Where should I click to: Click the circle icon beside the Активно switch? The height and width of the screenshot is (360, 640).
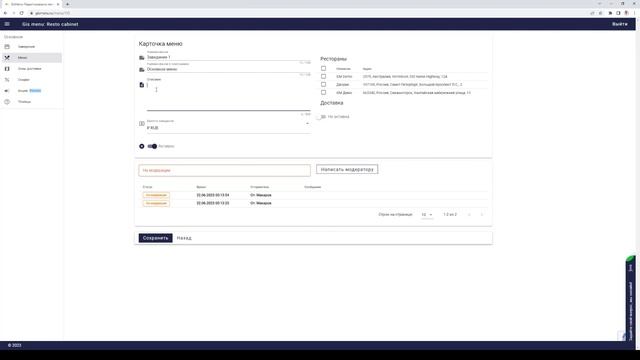click(142, 146)
